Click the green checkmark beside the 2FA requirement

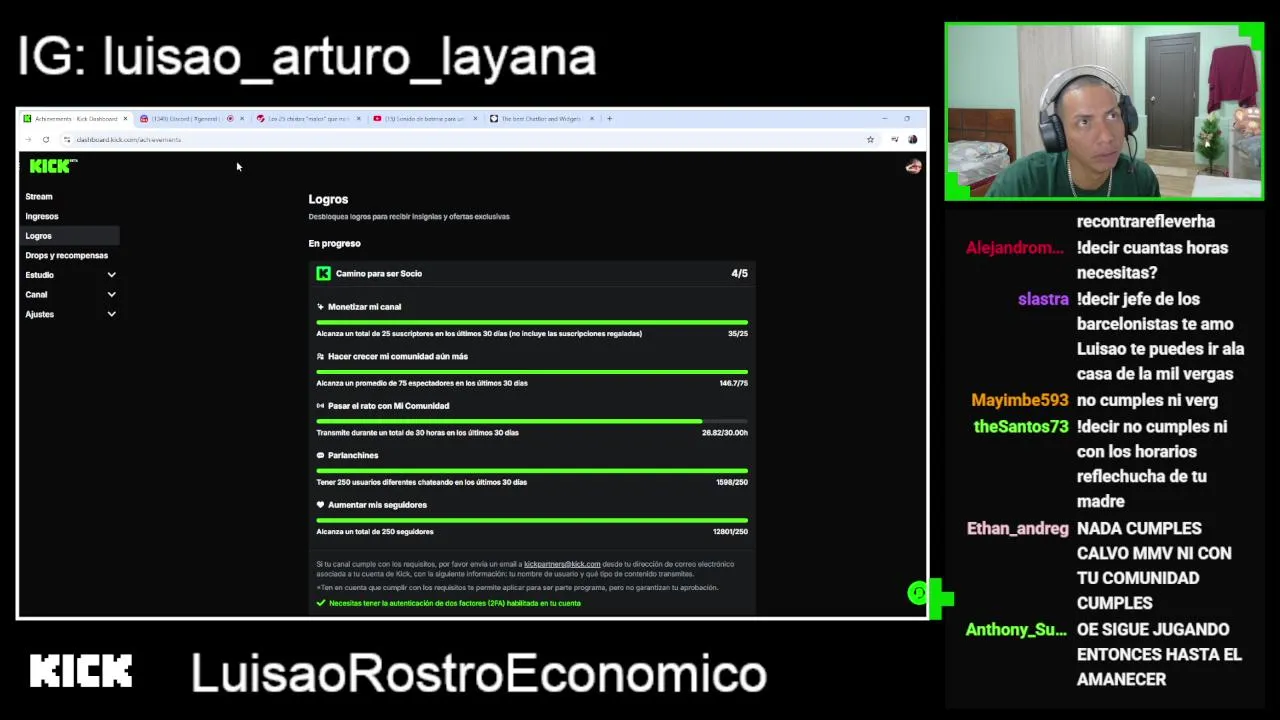pyautogui.click(x=321, y=603)
